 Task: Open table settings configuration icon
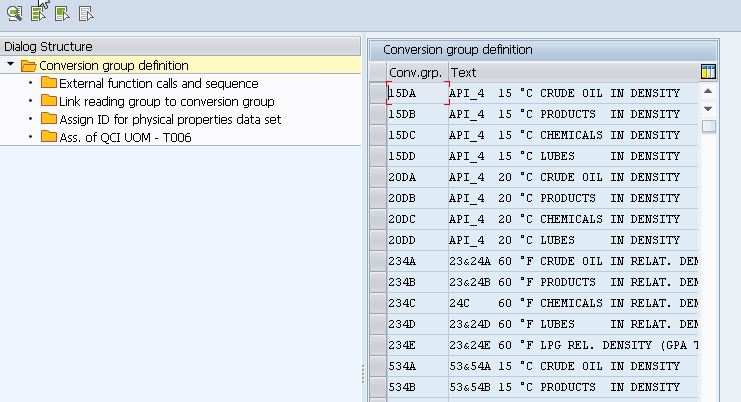tap(708, 72)
